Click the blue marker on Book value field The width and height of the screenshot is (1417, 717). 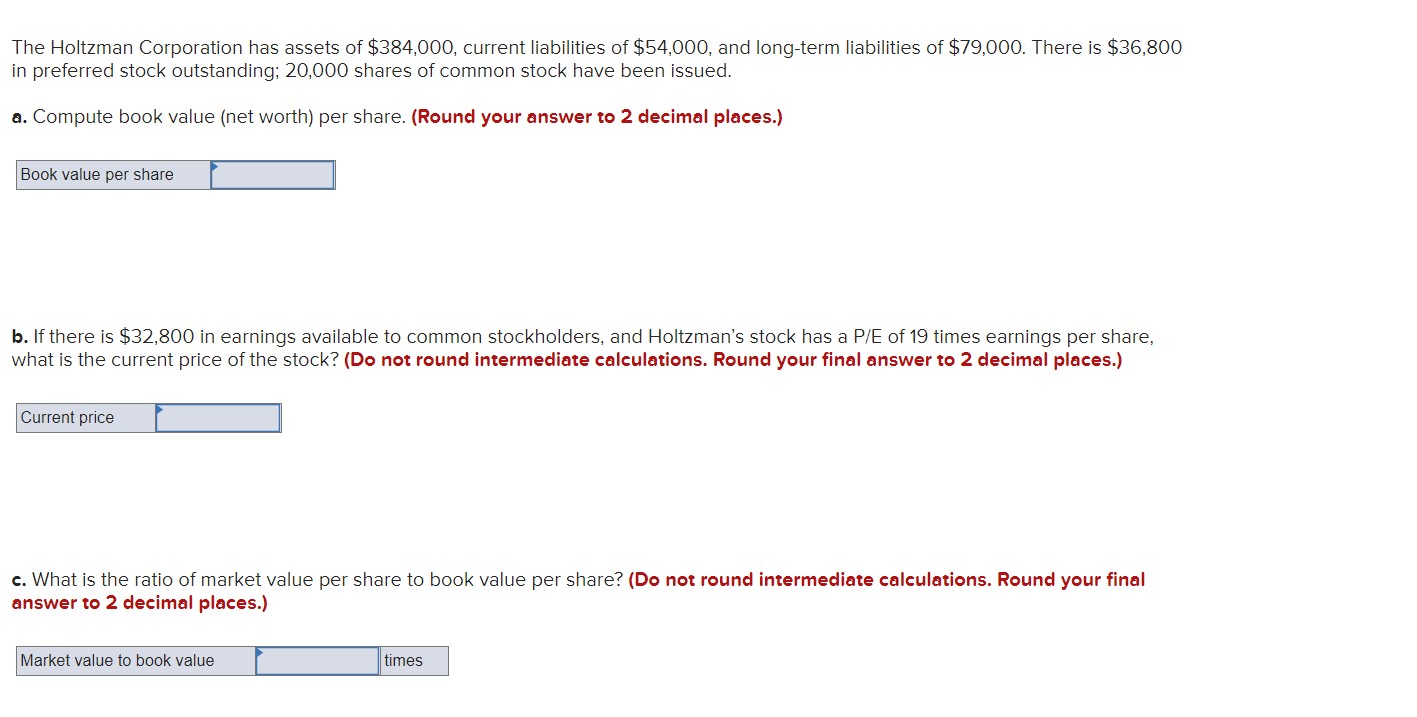coord(213,169)
